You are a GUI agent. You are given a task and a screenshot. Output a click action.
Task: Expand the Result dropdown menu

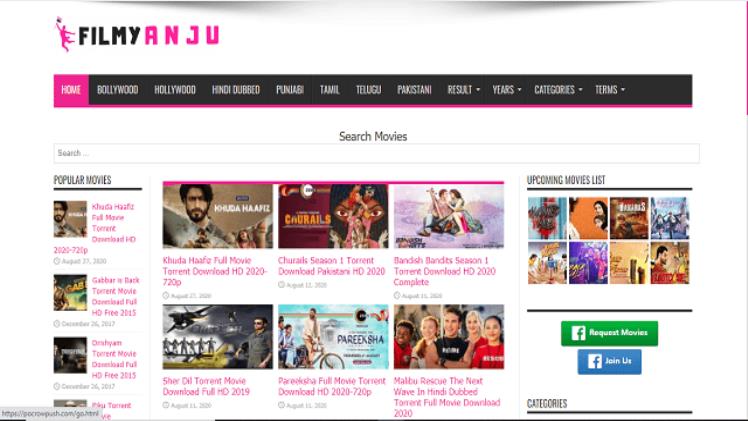[463, 90]
